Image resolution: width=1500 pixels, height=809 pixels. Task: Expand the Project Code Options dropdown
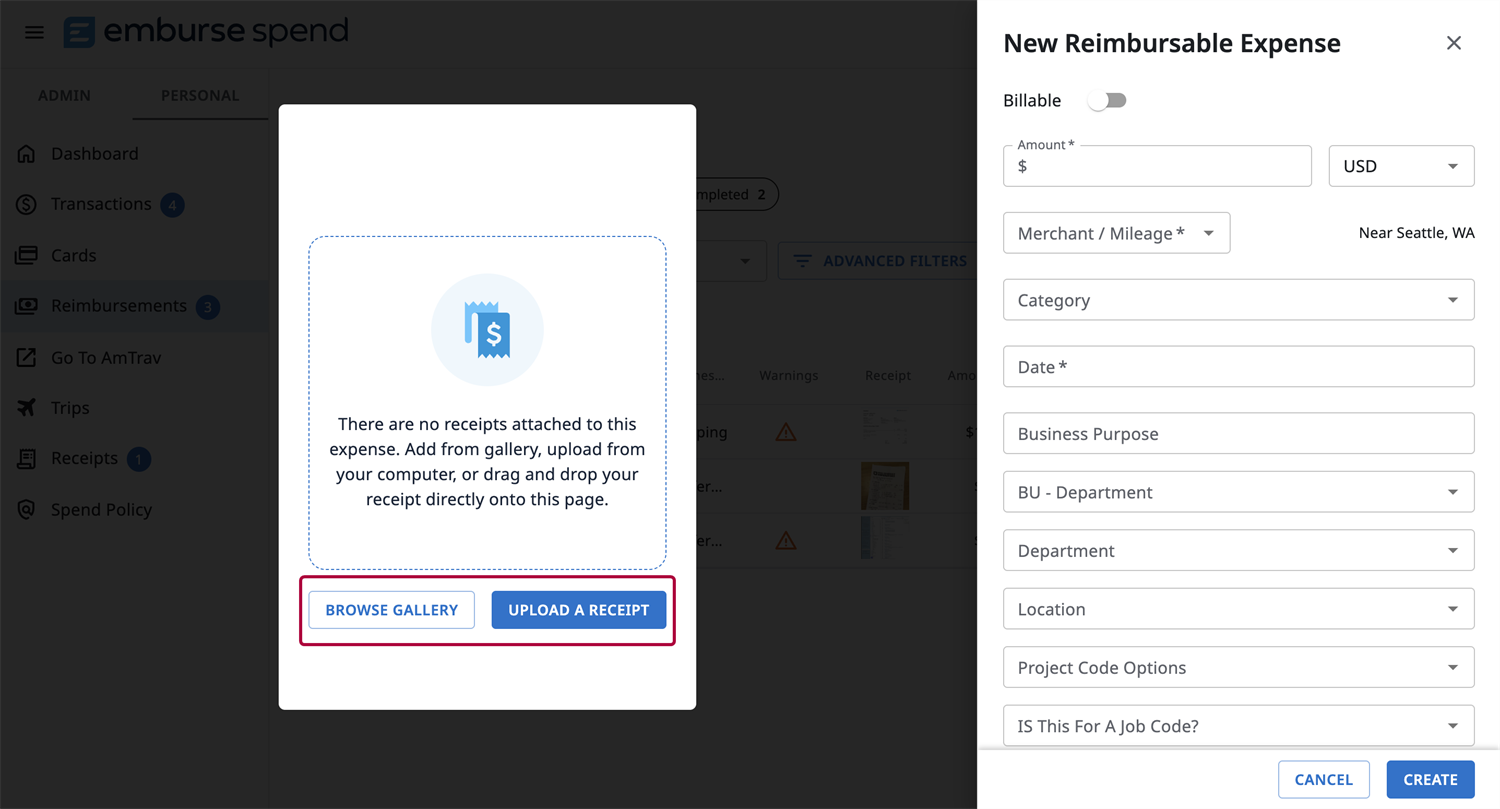(x=1238, y=667)
